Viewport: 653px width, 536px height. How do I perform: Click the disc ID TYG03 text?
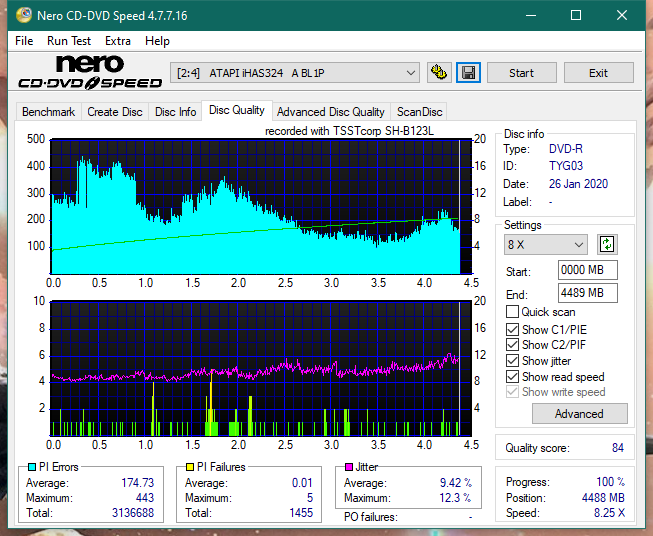coord(566,166)
